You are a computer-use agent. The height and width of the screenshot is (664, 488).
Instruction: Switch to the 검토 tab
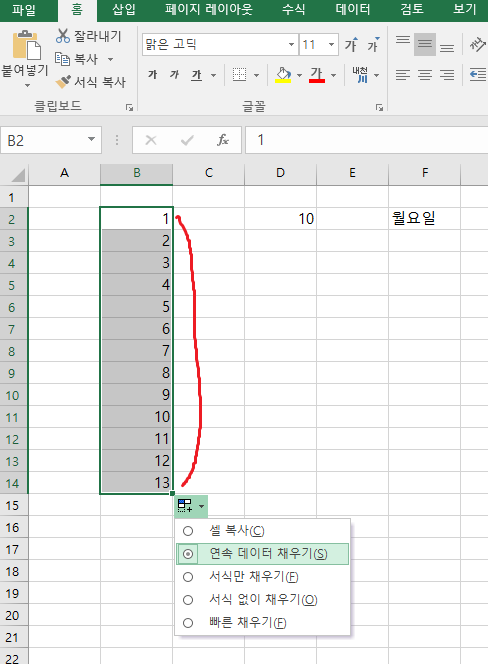[x=412, y=9]
